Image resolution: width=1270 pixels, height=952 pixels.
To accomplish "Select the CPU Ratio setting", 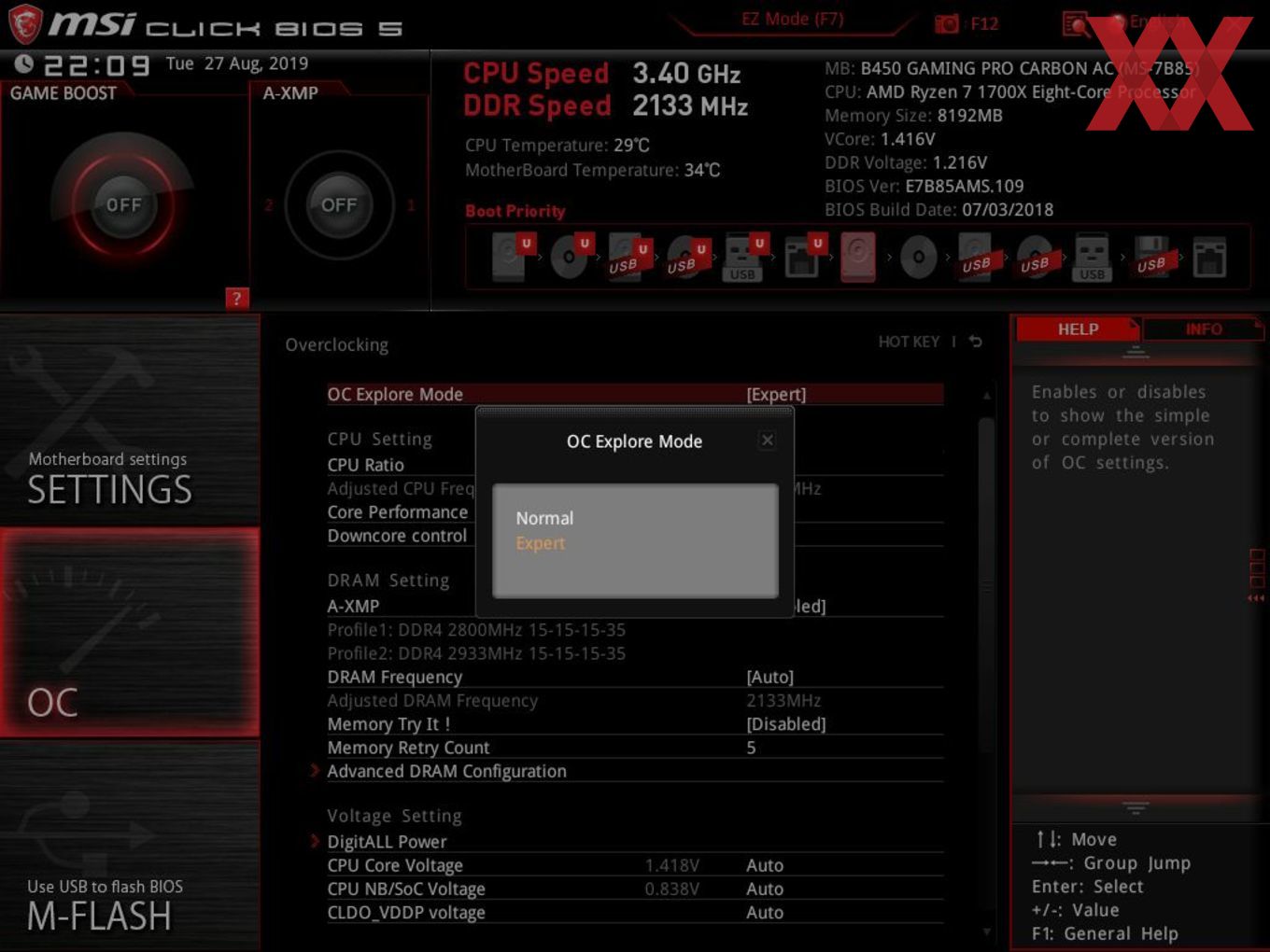I will coord(366,465).
